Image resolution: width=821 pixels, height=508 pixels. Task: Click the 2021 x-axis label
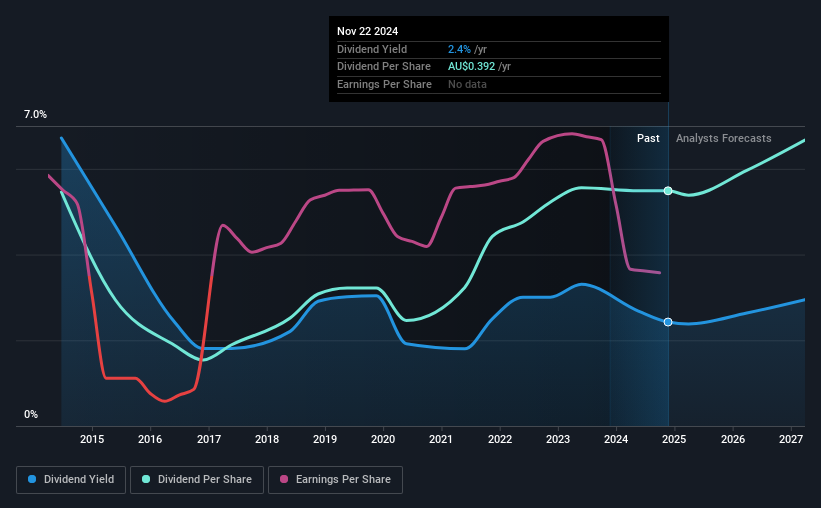pos(441,439)
